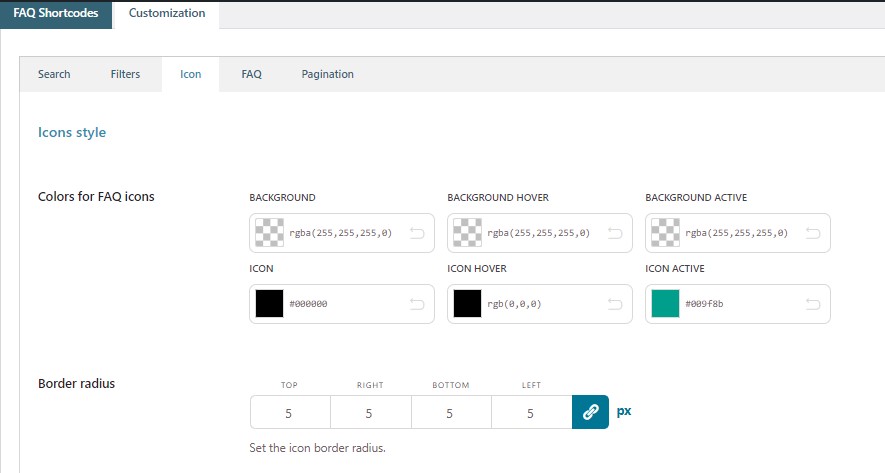Switch to the Customization tab
Screen dimensions: 885x473
point(167,14)
